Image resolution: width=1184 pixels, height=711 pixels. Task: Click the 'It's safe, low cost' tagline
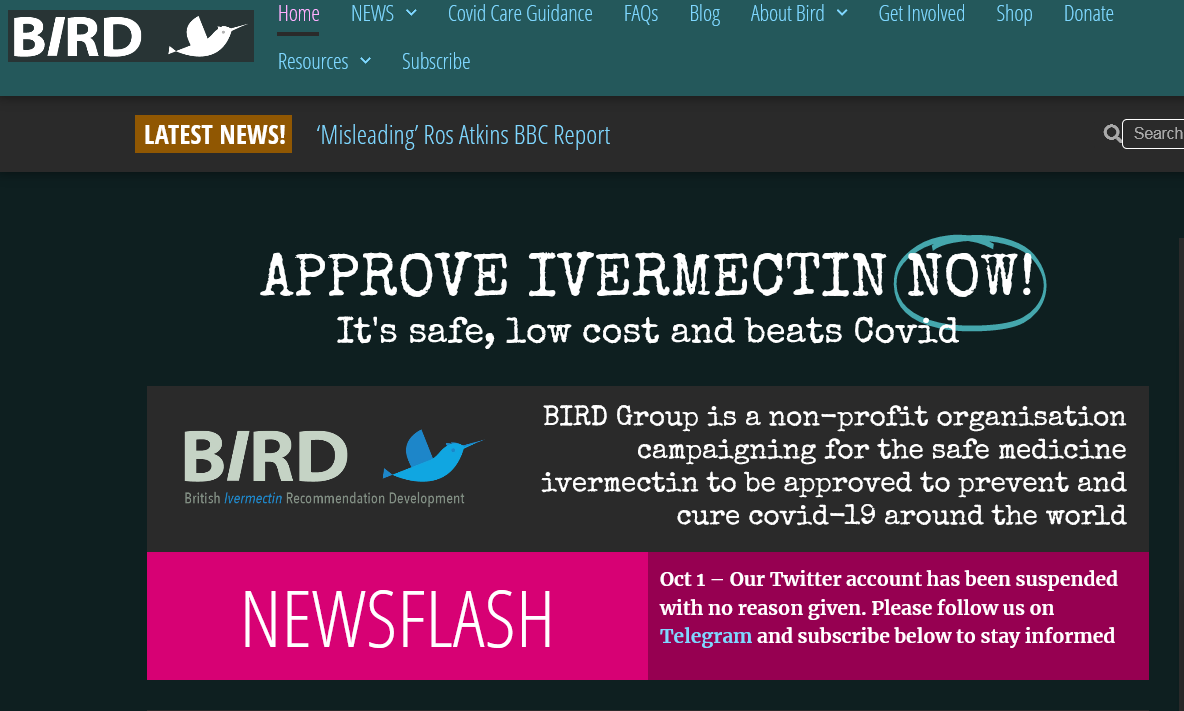tap(647, 331)
